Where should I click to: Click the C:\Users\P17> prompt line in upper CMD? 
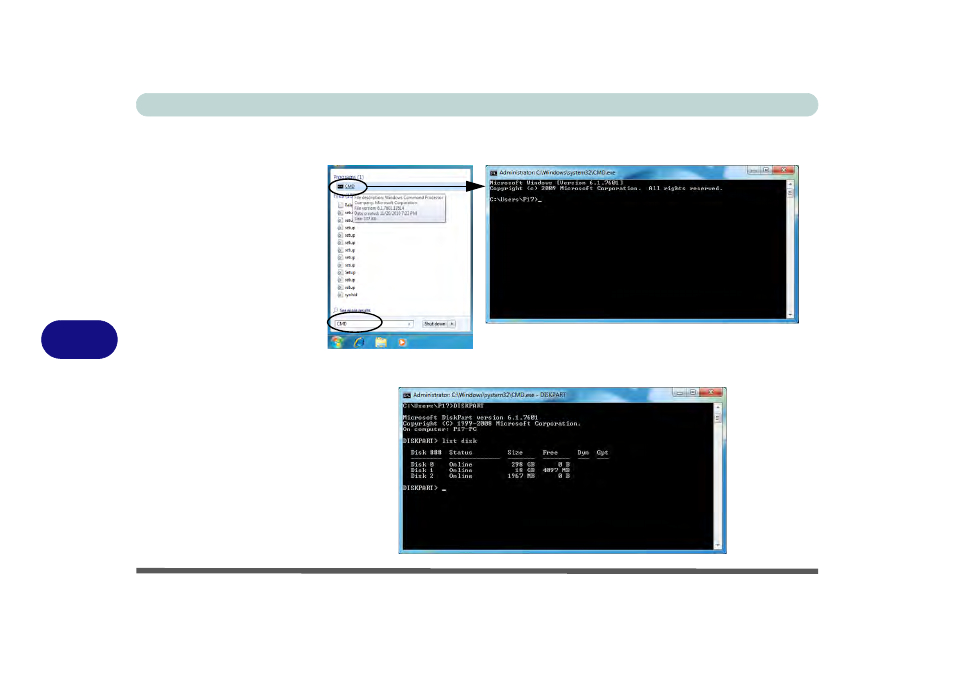pos(515,200)
